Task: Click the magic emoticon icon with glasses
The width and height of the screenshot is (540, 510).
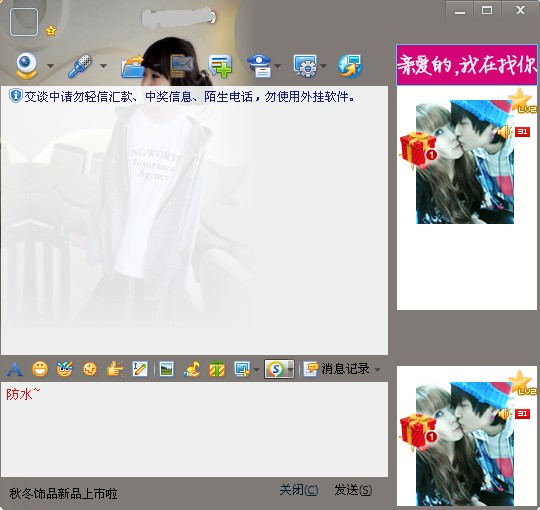Action: point(65,370)
